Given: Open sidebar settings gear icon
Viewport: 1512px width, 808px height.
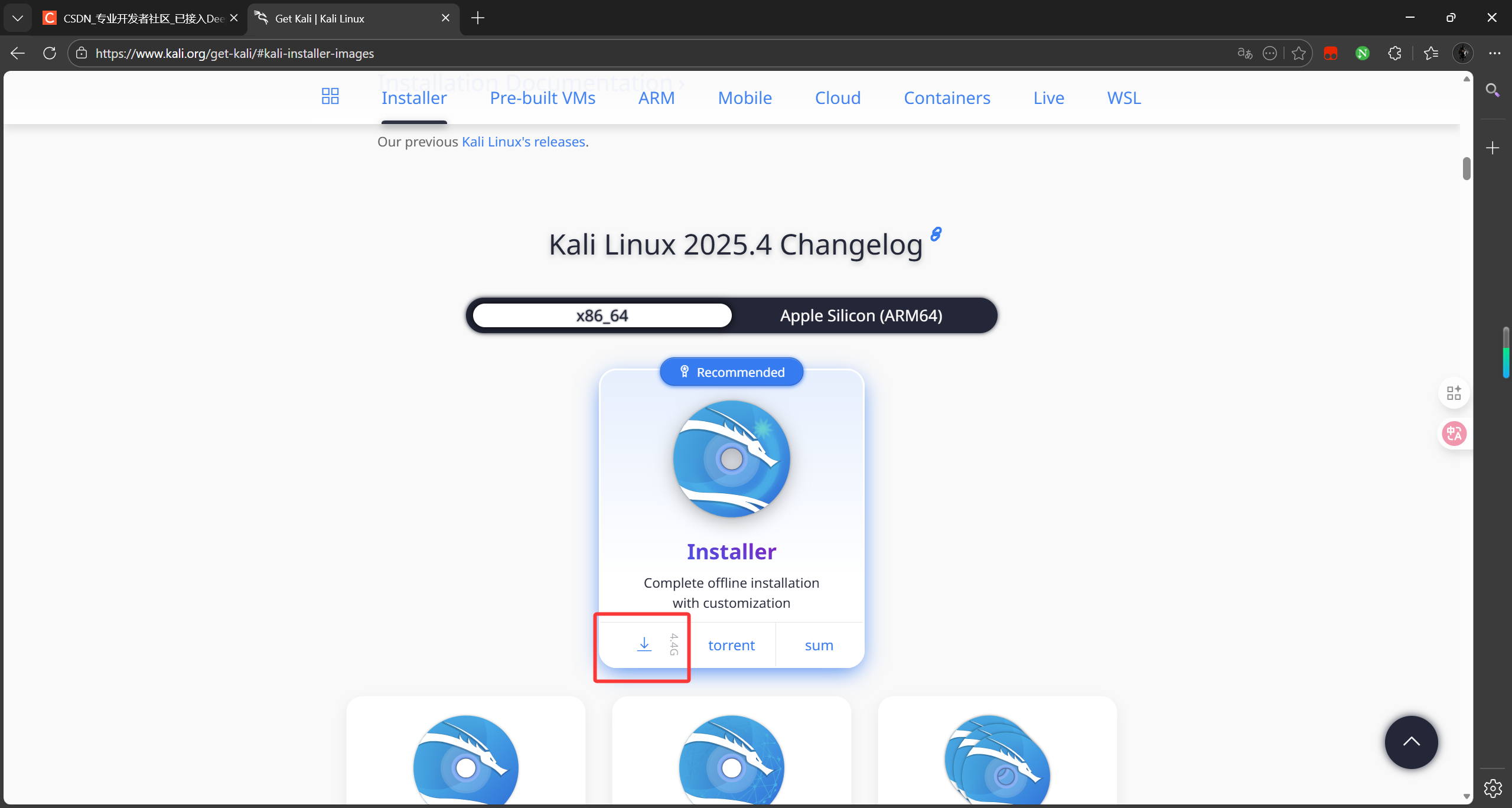Looking at the screenshot, I should coord(1493,788).
